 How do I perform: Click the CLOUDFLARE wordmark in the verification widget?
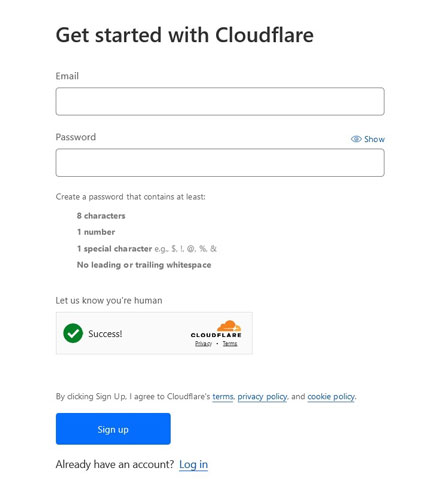[x=216, y=335]
